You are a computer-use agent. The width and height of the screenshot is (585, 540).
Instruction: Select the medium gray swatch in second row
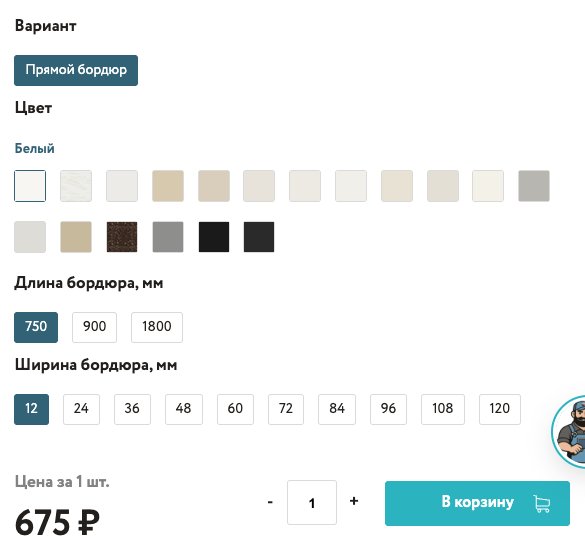coord(168,237)
